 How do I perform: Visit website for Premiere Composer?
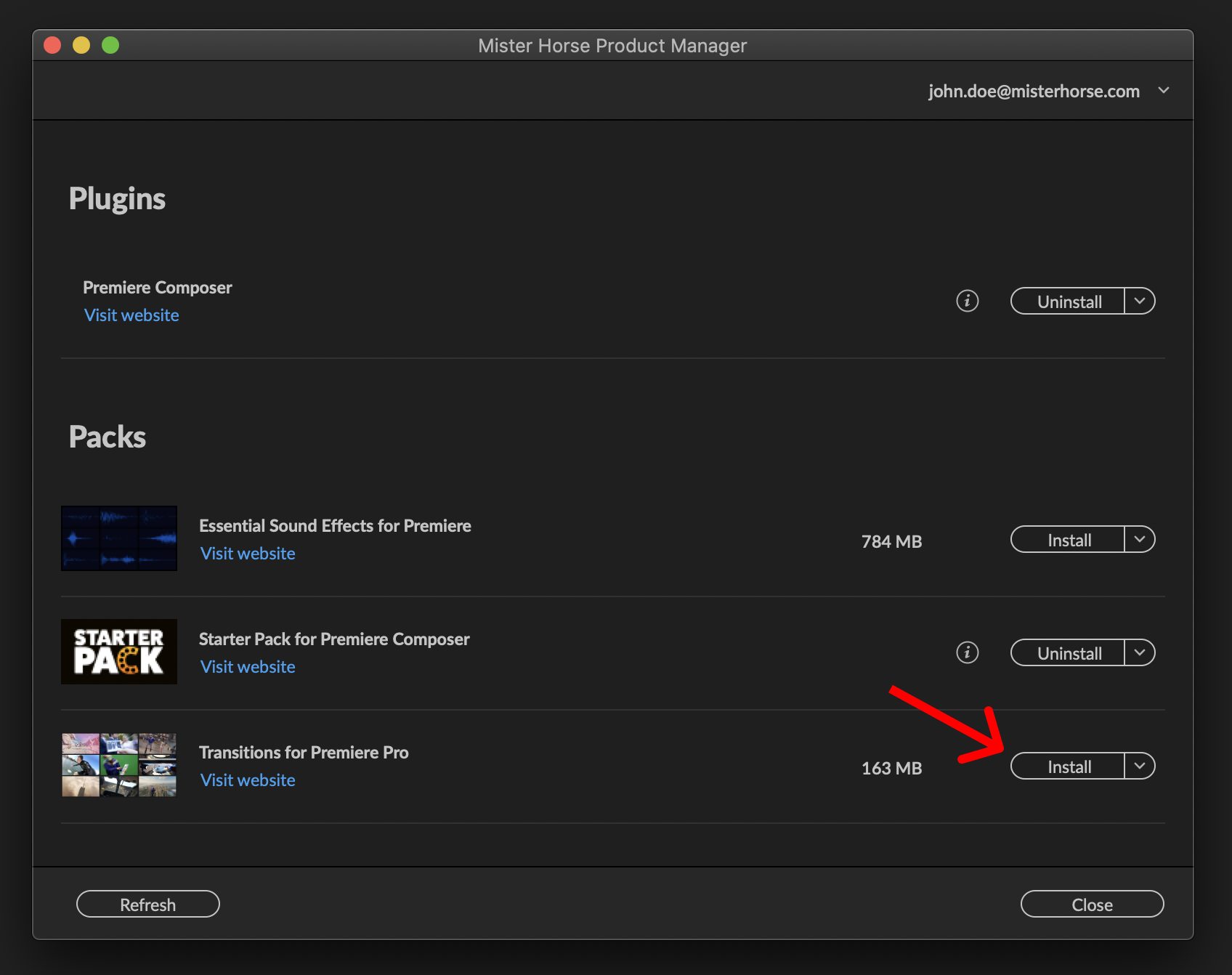point(131,315)
